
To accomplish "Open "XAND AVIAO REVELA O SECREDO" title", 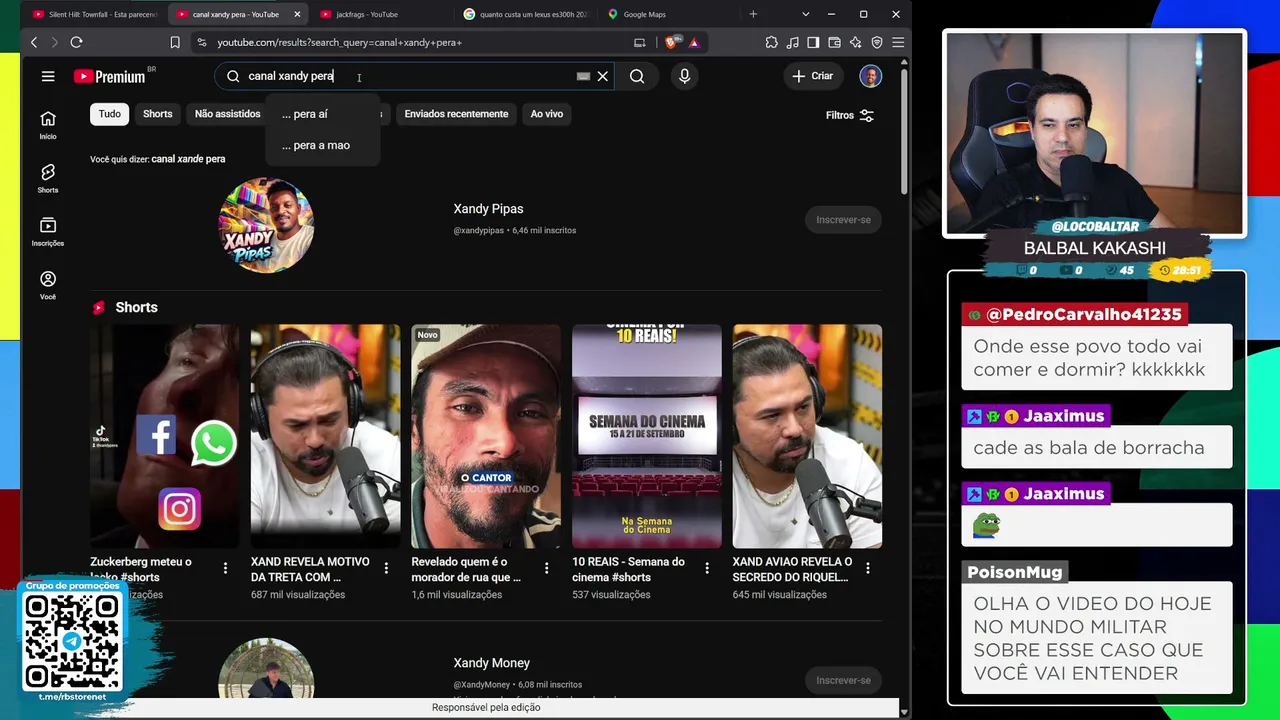I will (x=792, y=569).
